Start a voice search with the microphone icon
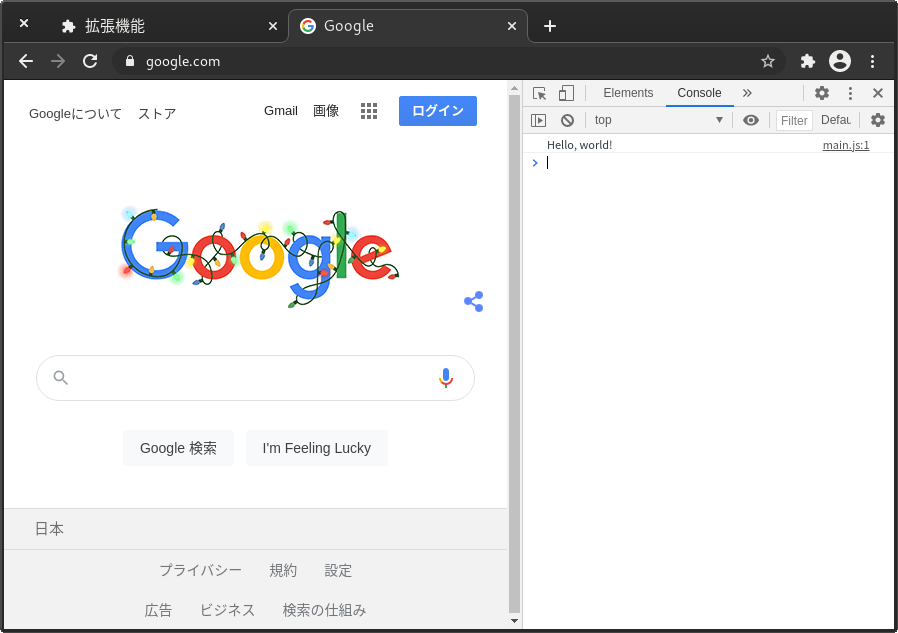Image resolution: width=898 pixels, height=633 pixels. pyautogui.click(x=446, y=378)
